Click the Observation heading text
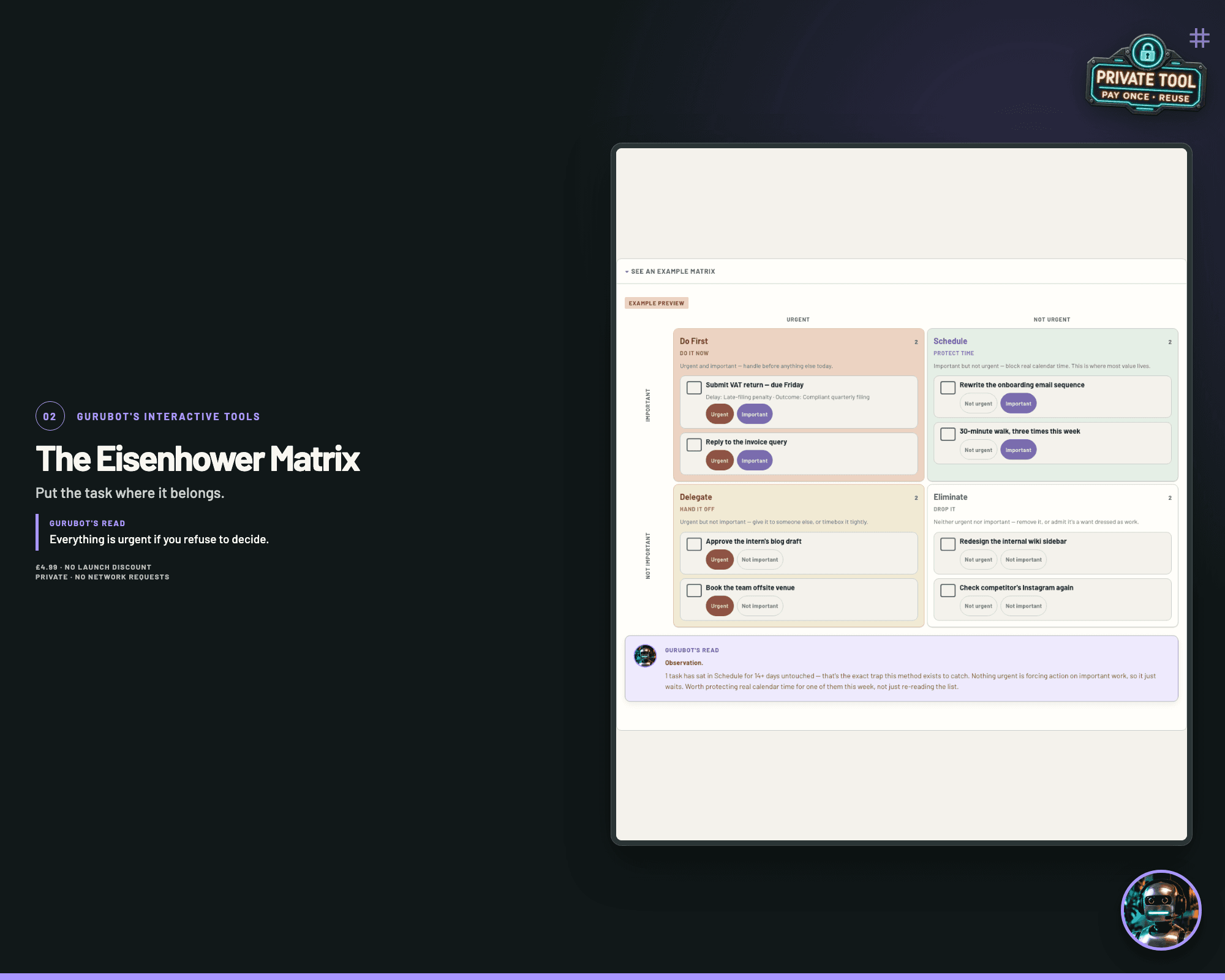 tap(684, 663)
